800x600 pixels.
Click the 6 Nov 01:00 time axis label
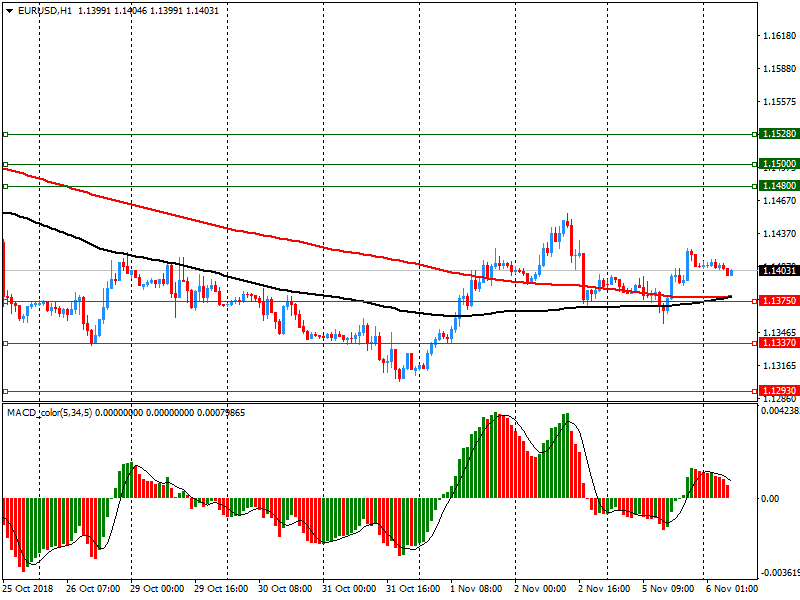click(x=732, y=589)
